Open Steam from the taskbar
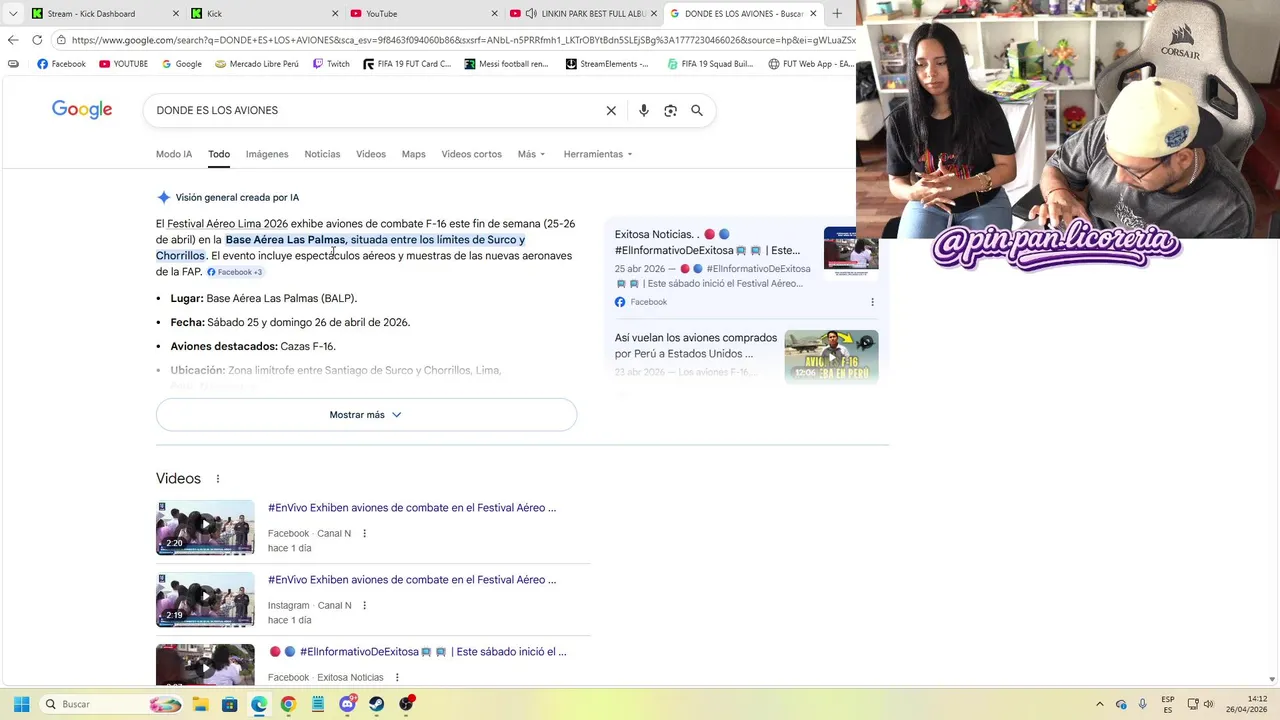 click(377, 704)
